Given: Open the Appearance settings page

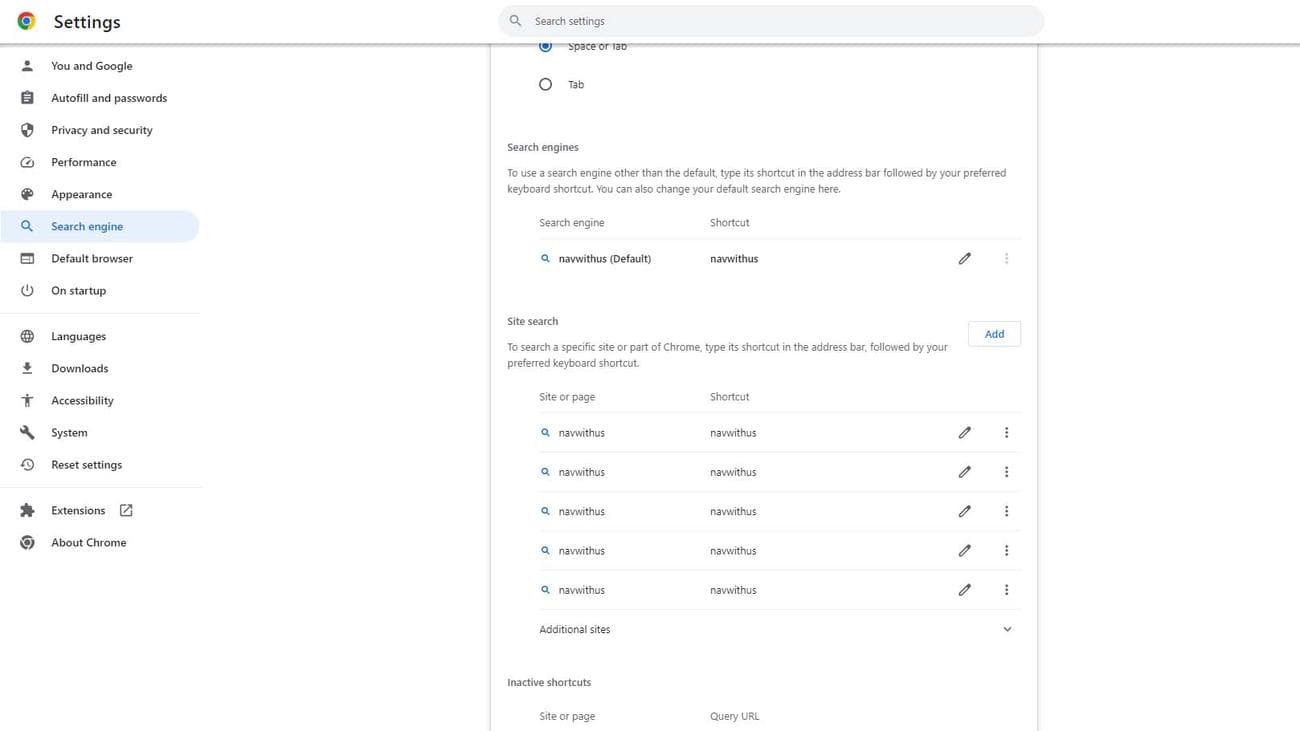Looking at the screenshot, I should [81, 195].
